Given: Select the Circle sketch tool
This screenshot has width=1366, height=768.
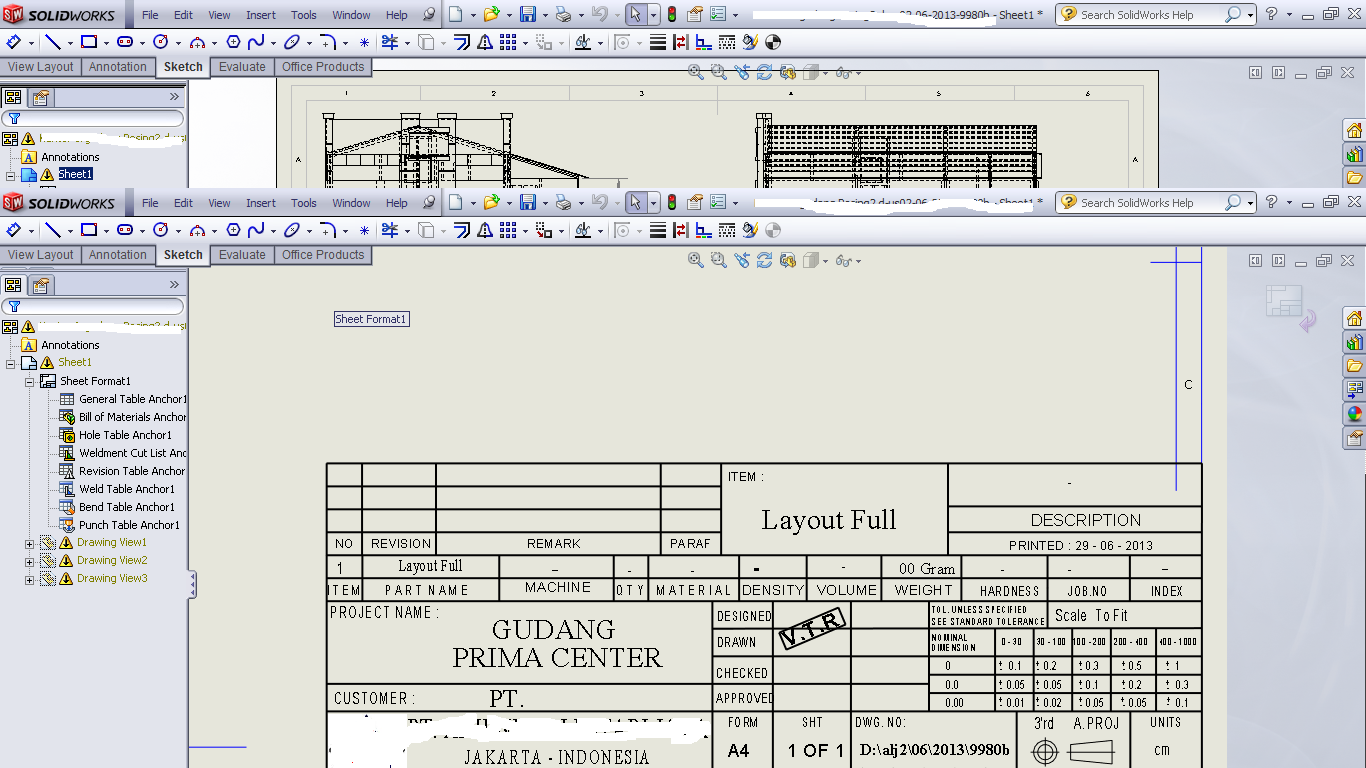Looking at the screenshot, I should pyautogui.click(x=158, y=230).
